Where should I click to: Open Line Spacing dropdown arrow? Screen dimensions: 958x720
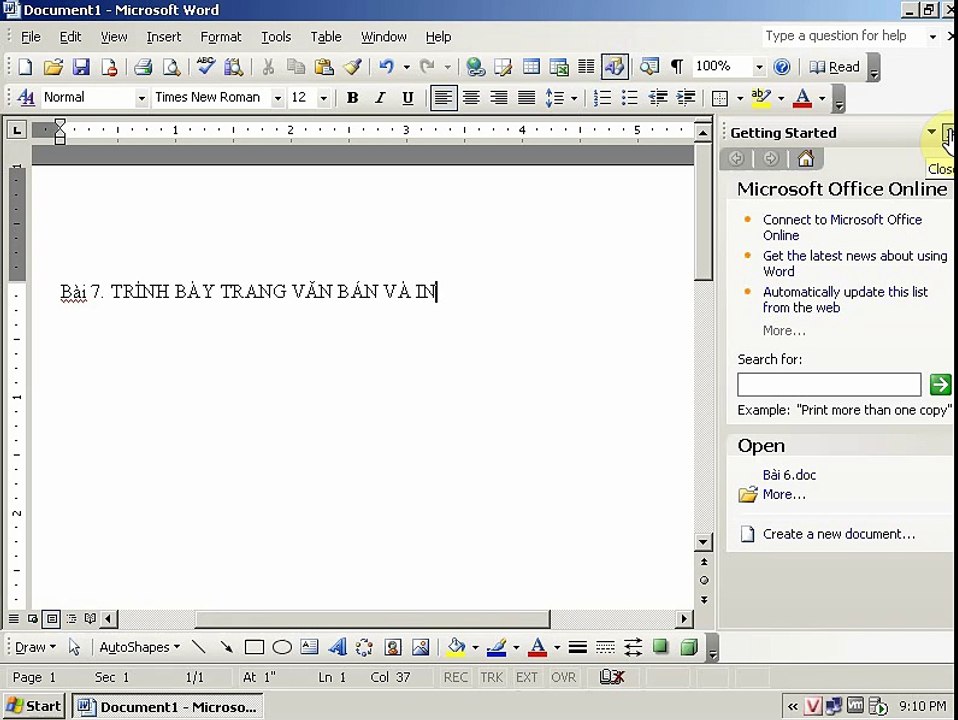574,98
